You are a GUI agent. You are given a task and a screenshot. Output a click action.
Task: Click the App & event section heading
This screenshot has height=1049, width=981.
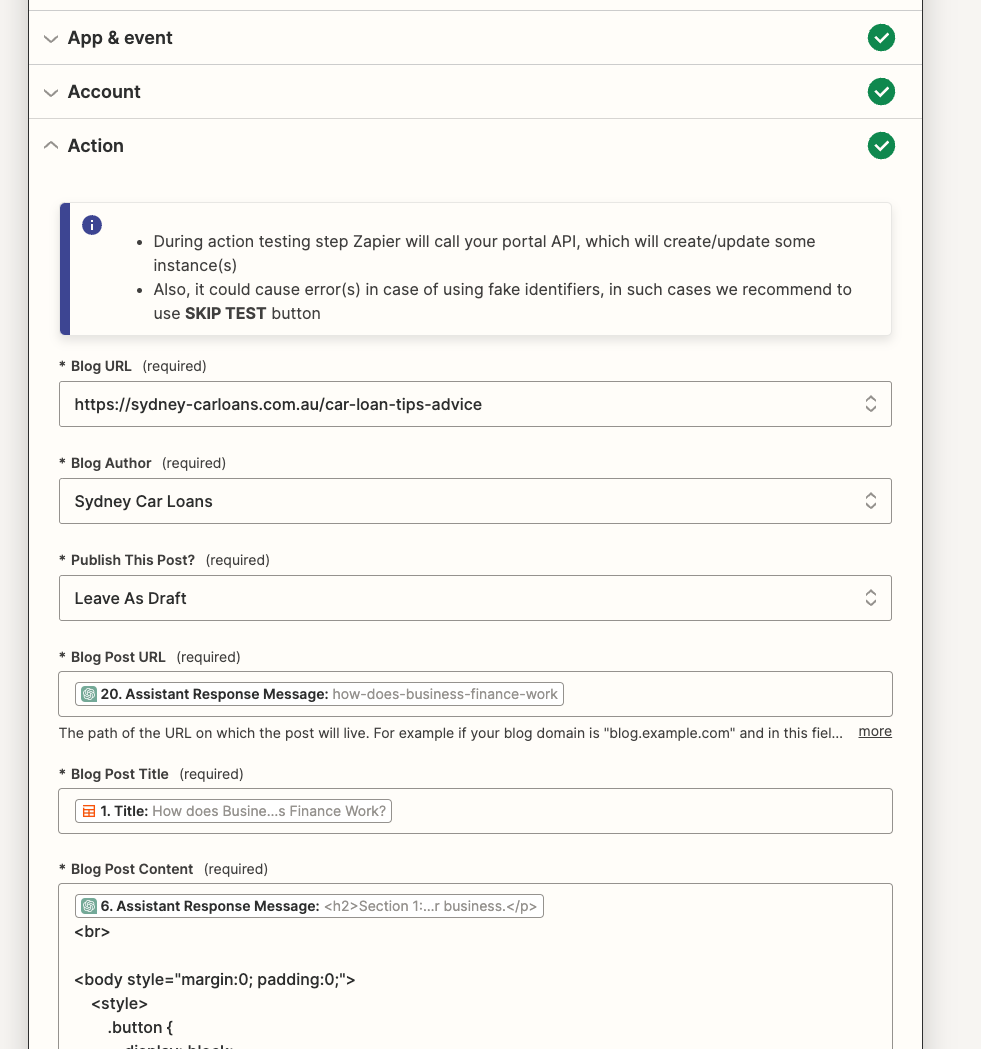(120, 38)
